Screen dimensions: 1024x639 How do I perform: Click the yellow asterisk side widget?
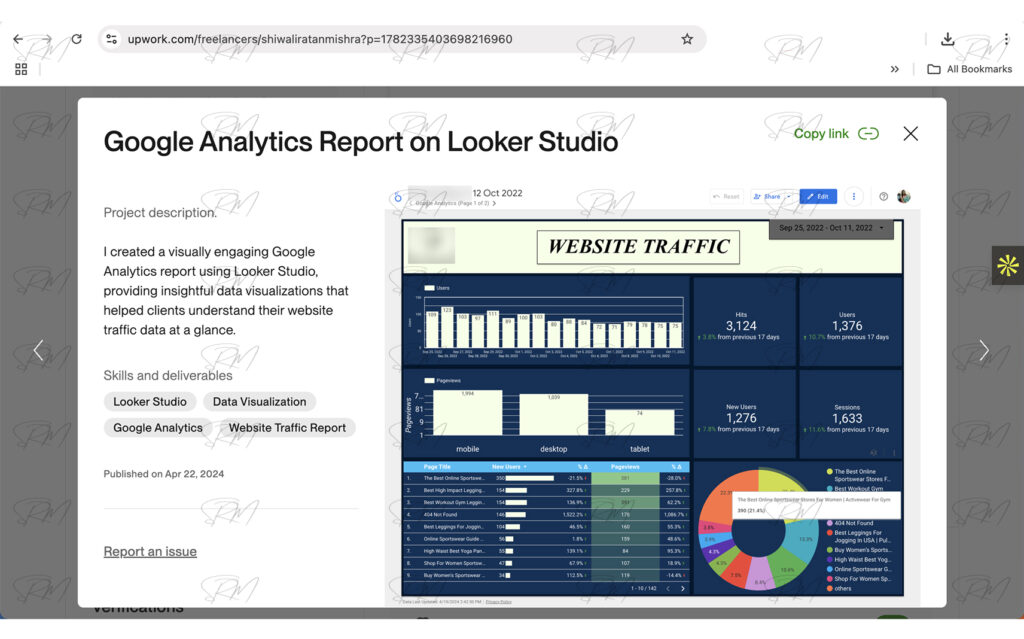[x=1008, y=265]
